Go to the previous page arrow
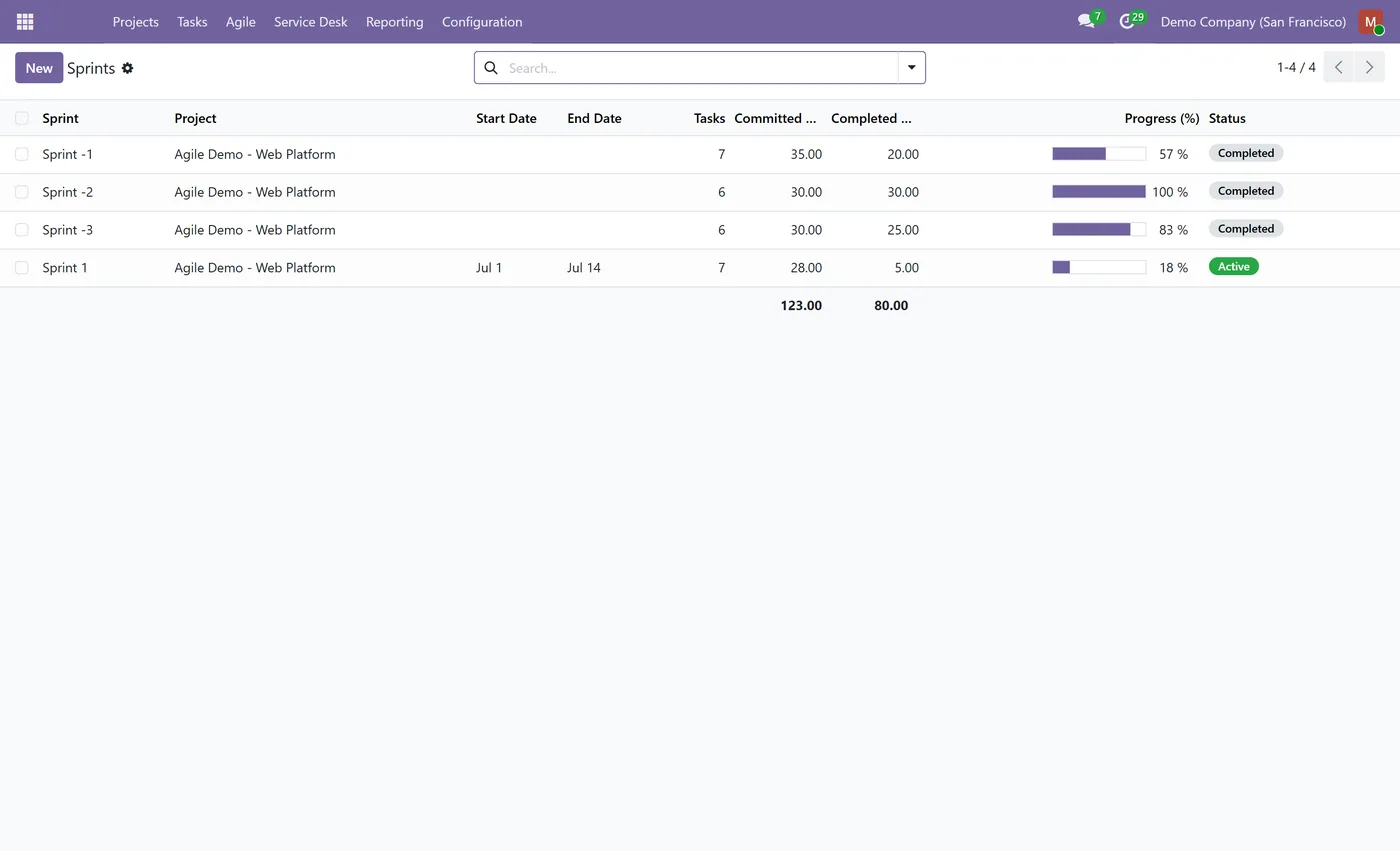The image size is (1400, 851). click(x=1339, y=67)
